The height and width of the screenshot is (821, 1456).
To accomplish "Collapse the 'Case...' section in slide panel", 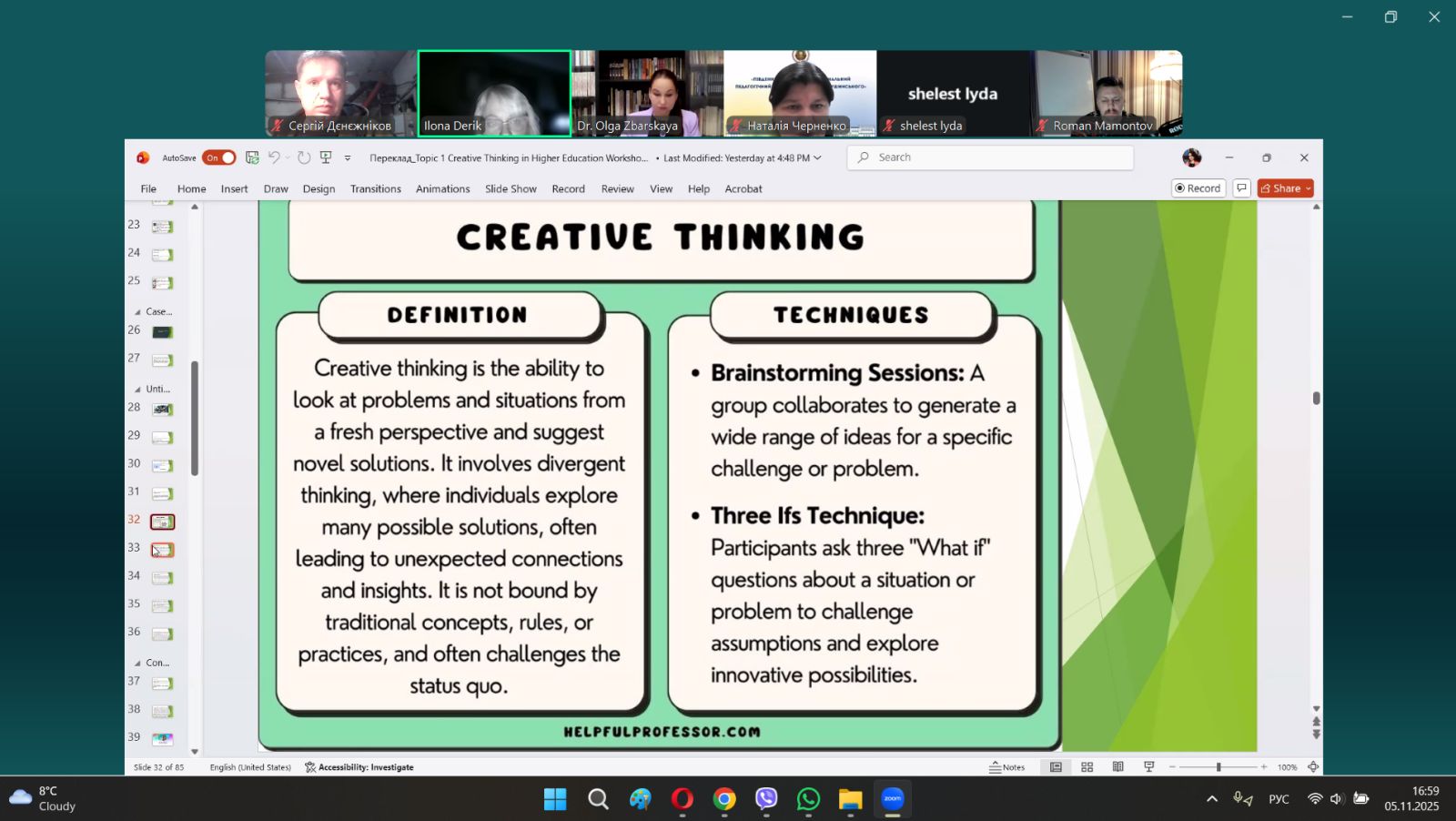I will [x=138, y=312].
